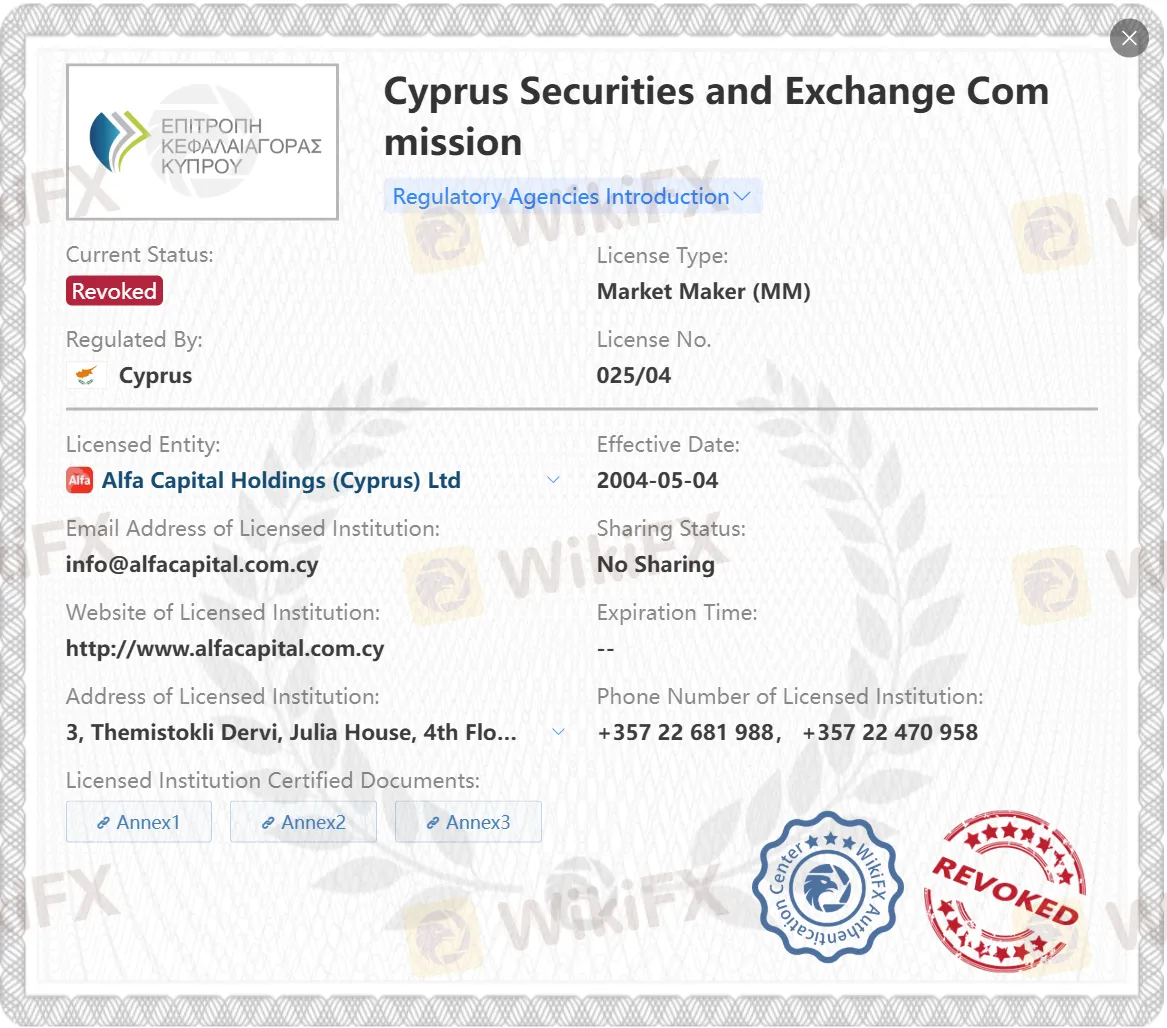Click the link icon on Annex1
1167x1028 pixels.
coord(104,822)
